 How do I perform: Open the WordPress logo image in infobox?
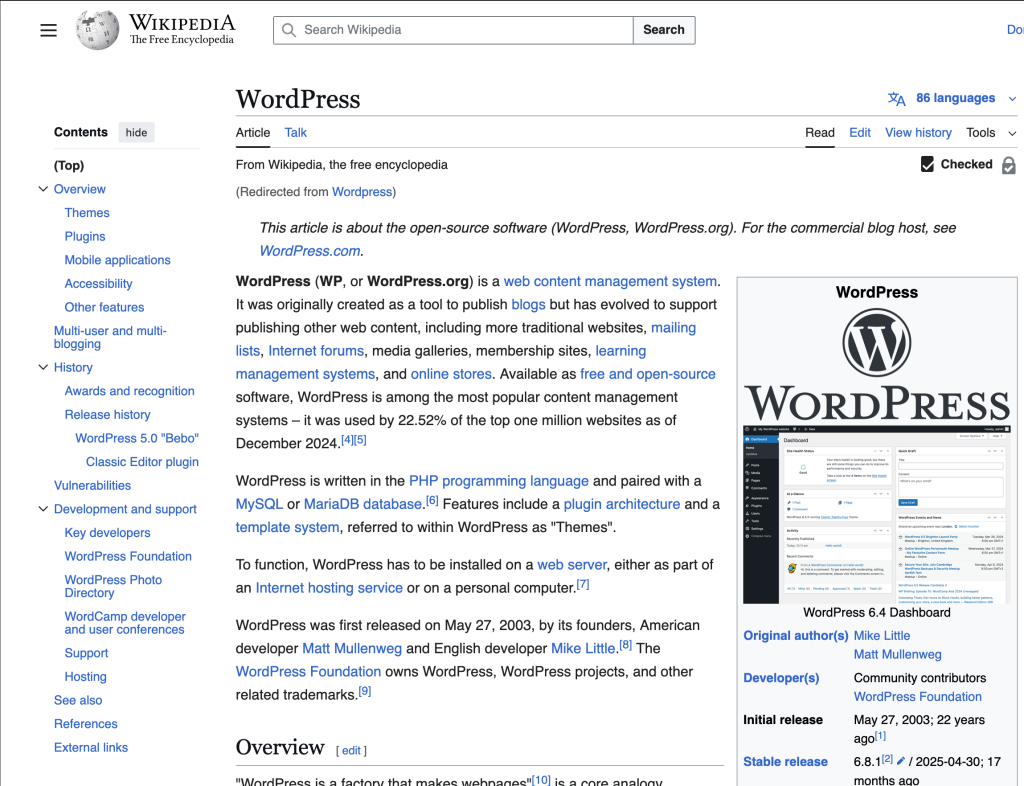(877, 364)
